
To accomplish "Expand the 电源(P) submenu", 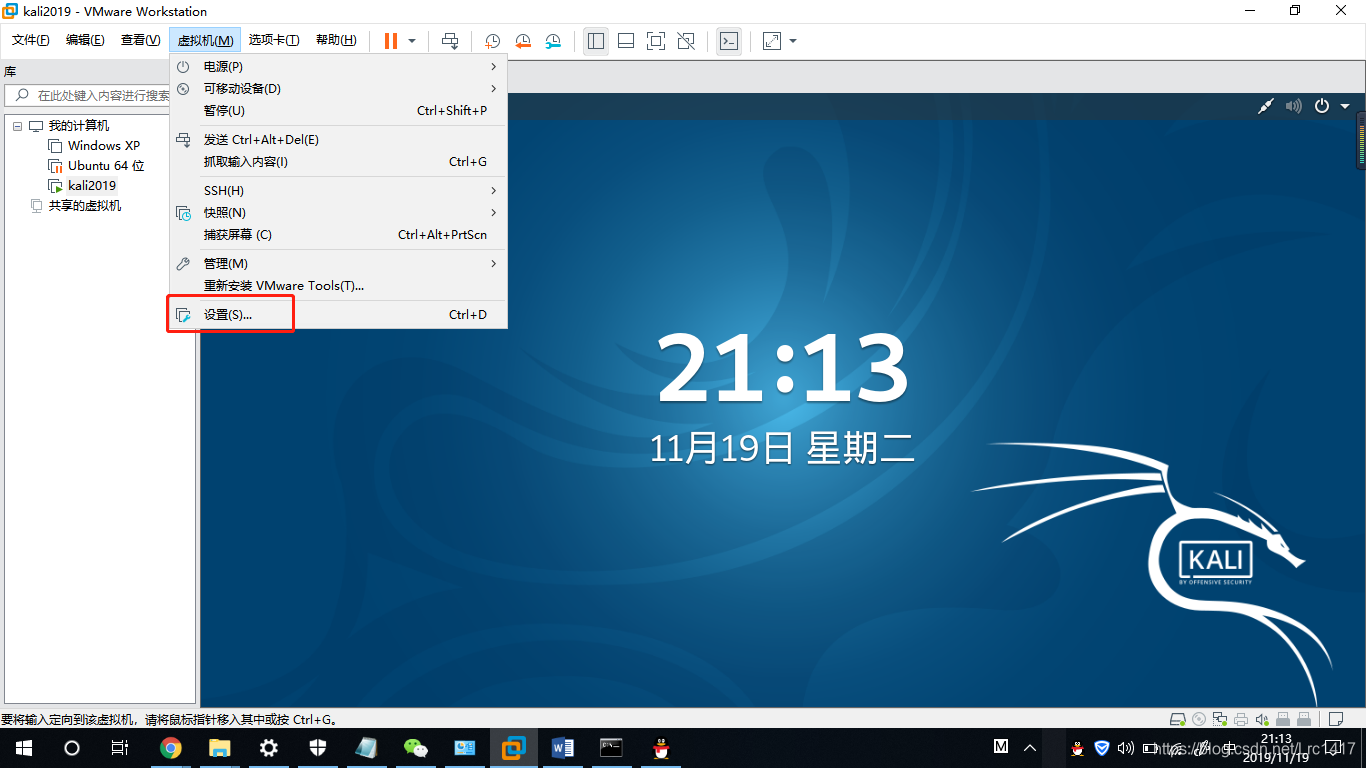I will click(x=339, y=66).
